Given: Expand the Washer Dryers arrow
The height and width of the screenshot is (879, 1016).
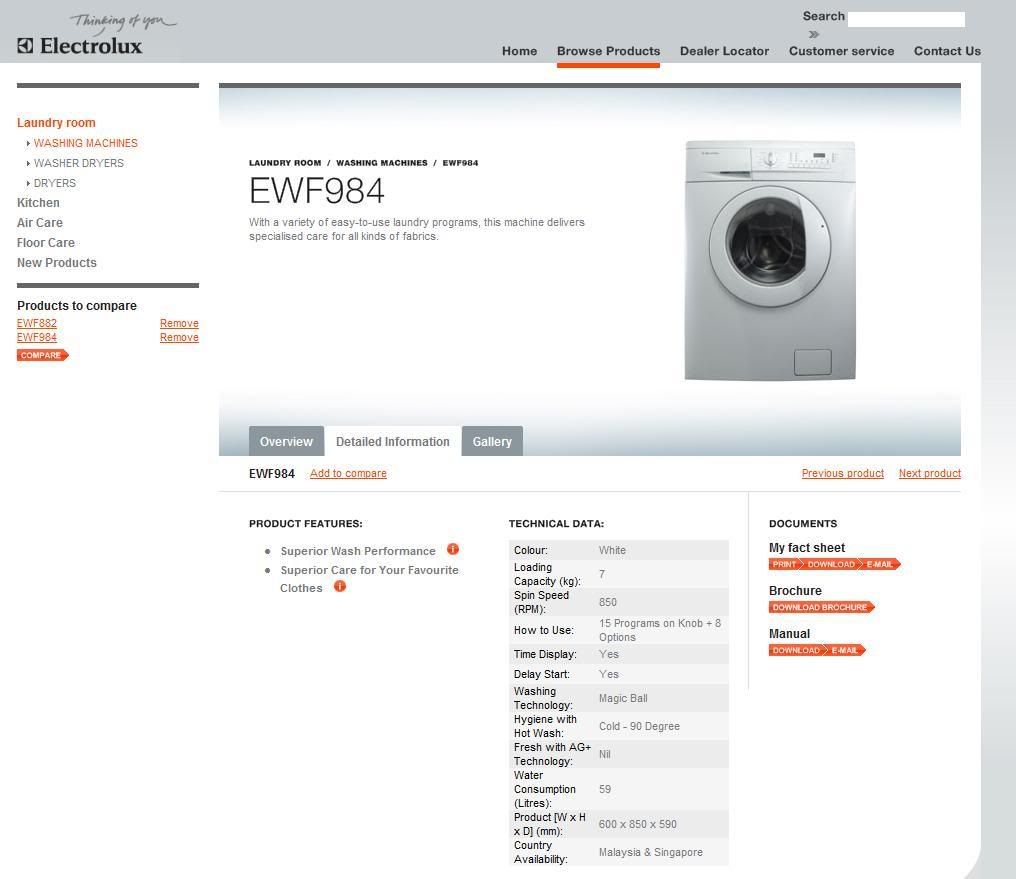Looking at the screenshot, I should pos(28,163).
